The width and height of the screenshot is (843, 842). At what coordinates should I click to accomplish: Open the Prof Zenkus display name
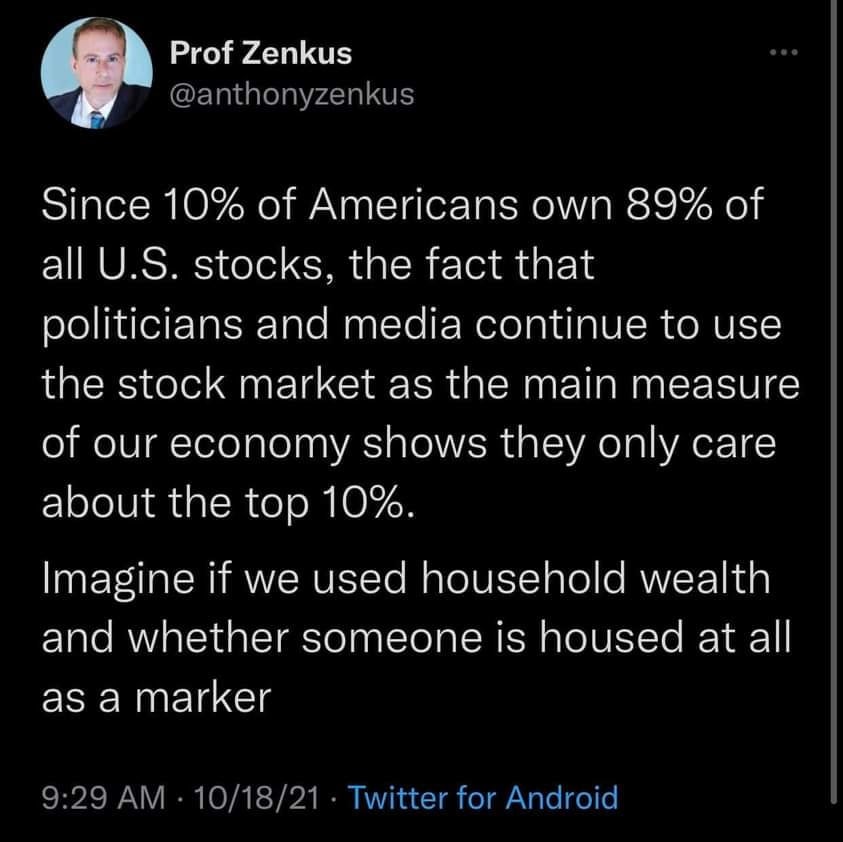pyautogui.click(x=260, y=52)
